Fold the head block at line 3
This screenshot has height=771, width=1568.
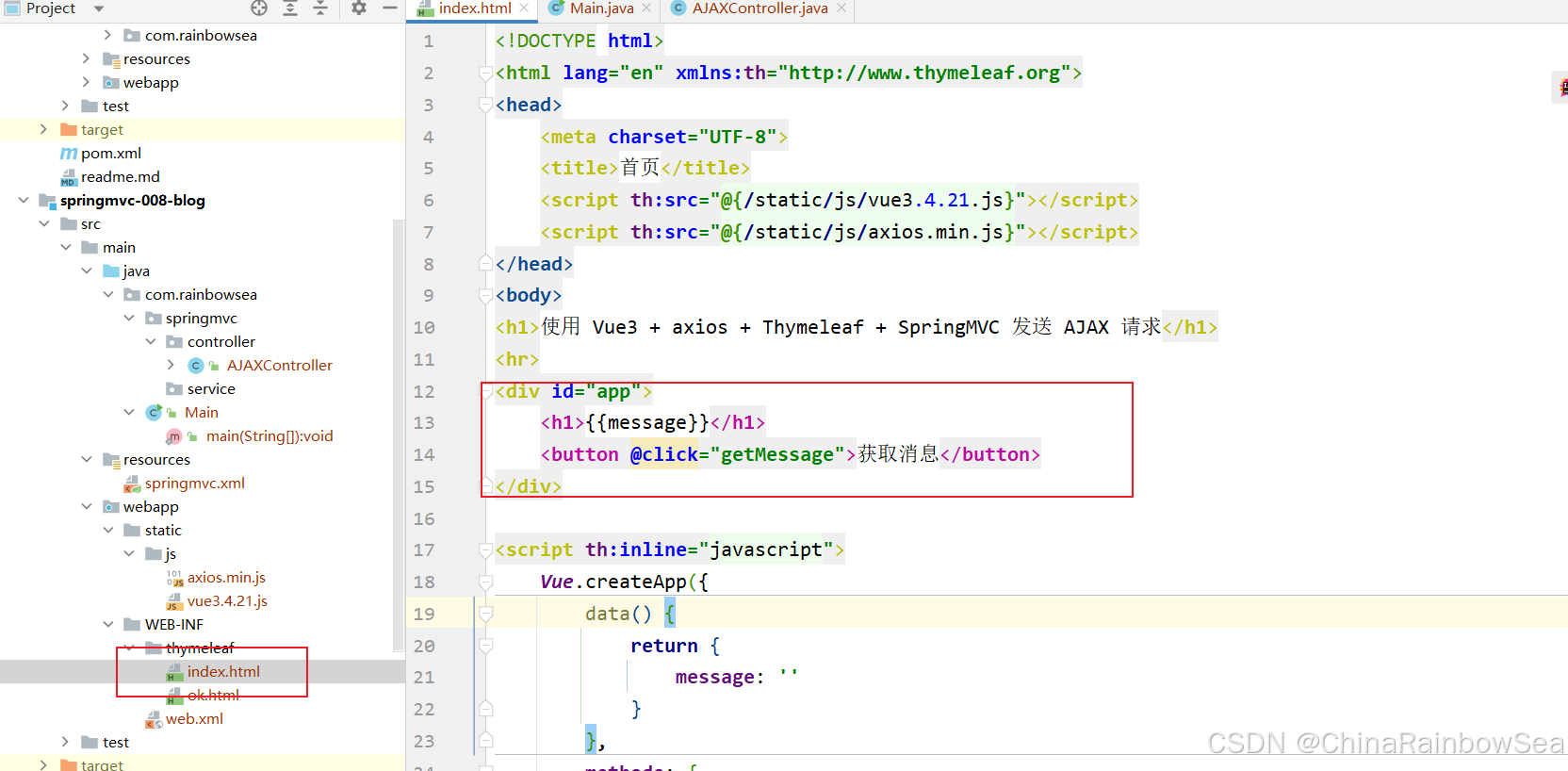point(485,105)
